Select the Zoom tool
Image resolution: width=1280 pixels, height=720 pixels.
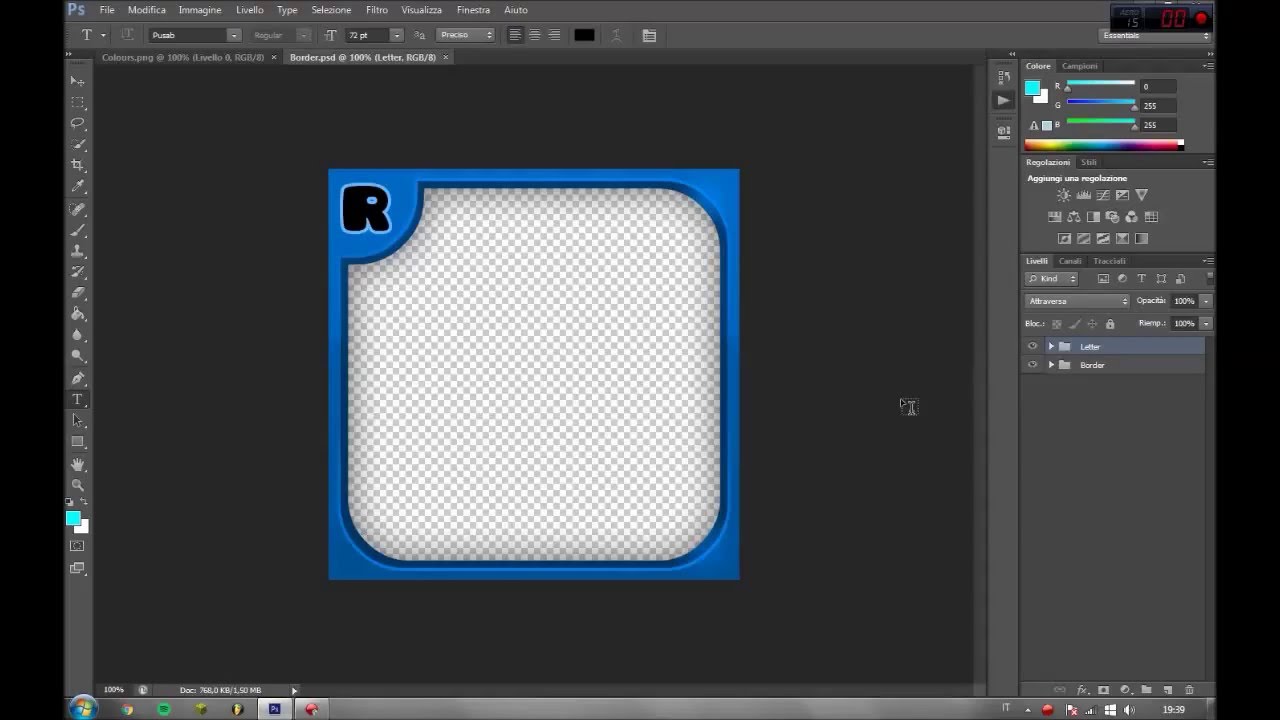pyautogui.click(x=77, y=485)
